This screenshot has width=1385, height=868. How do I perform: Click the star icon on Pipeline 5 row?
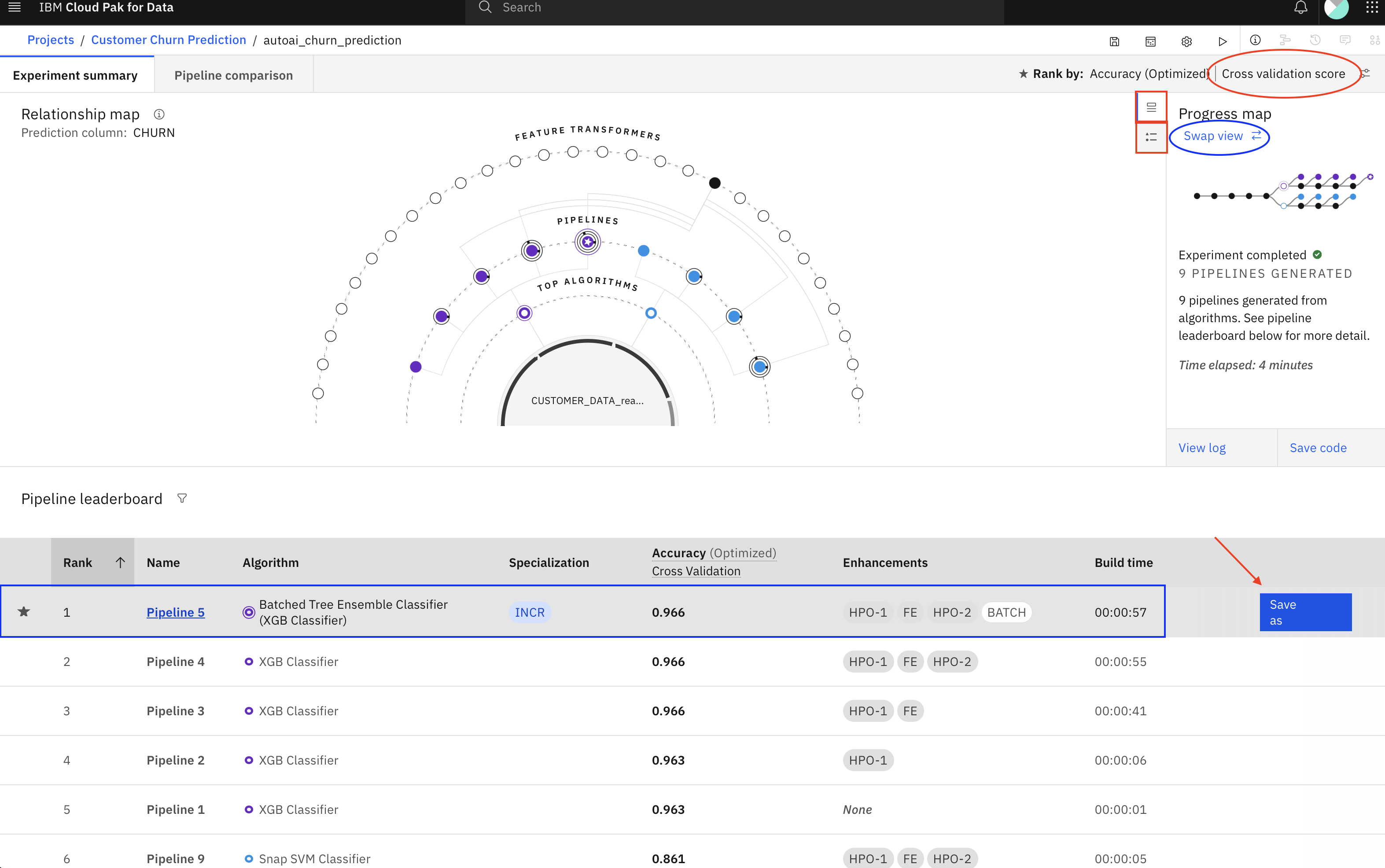click(23, 611)
